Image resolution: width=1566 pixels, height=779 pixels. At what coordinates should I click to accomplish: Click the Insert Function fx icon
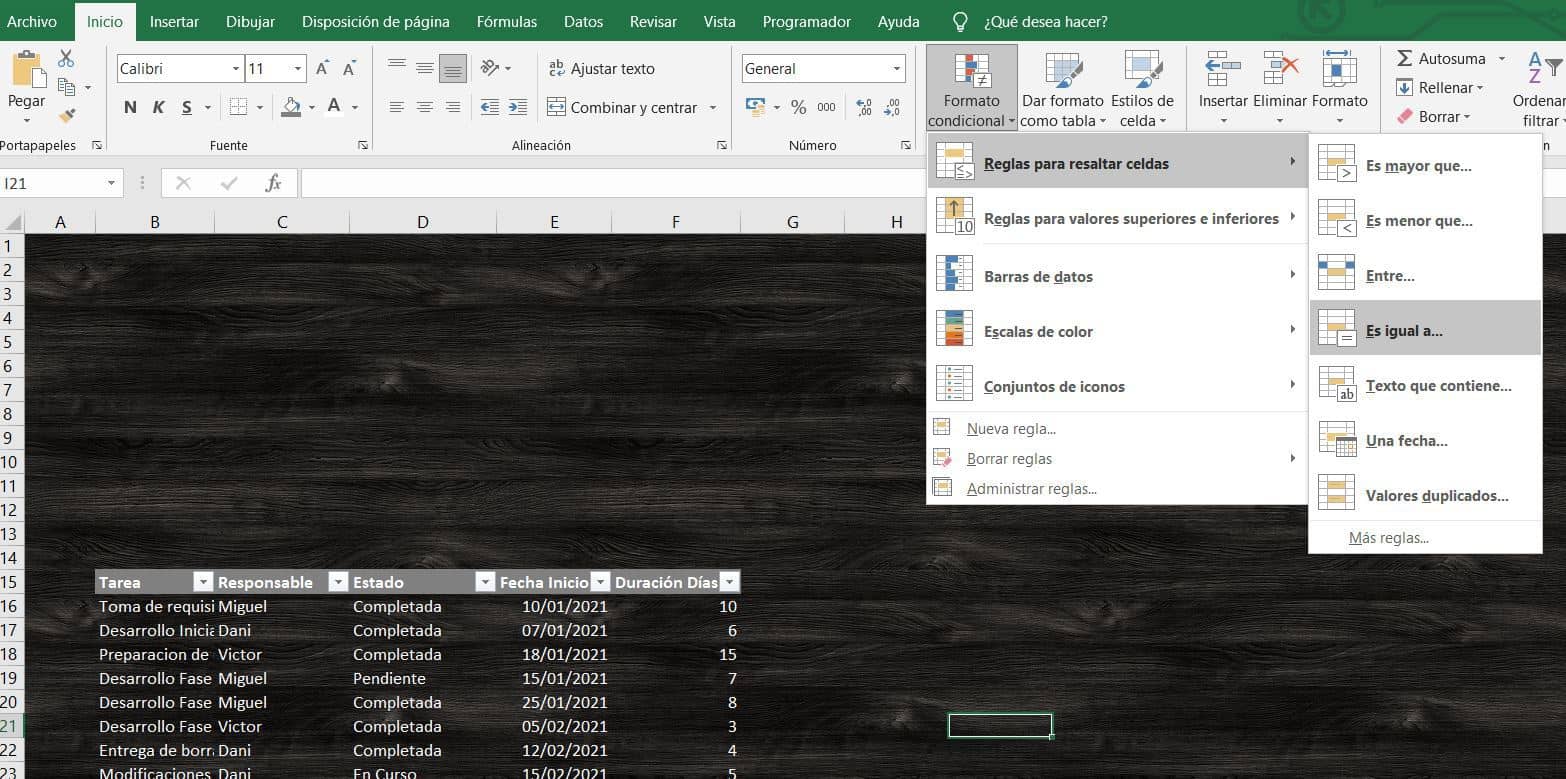[x=273, y=183]
